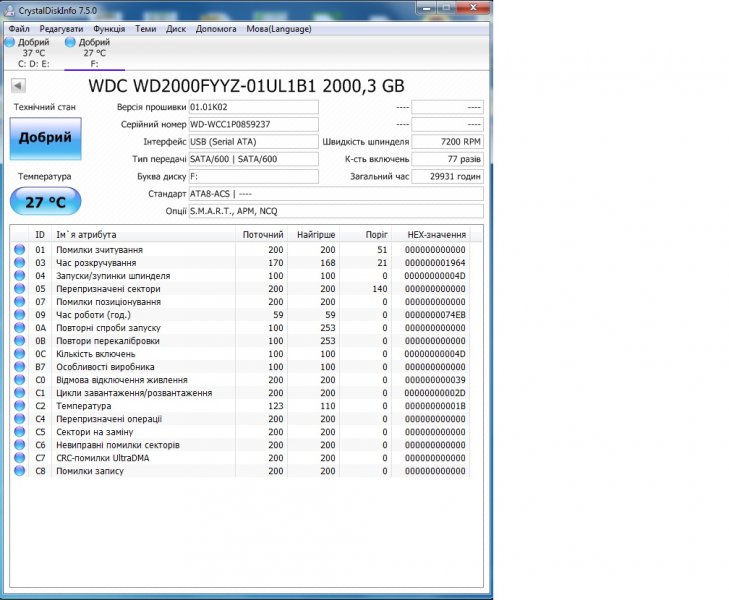Open the Файл menu
The width and height of the screenshot is (729, 600).
pyautogui.click(x=19, y=29)
